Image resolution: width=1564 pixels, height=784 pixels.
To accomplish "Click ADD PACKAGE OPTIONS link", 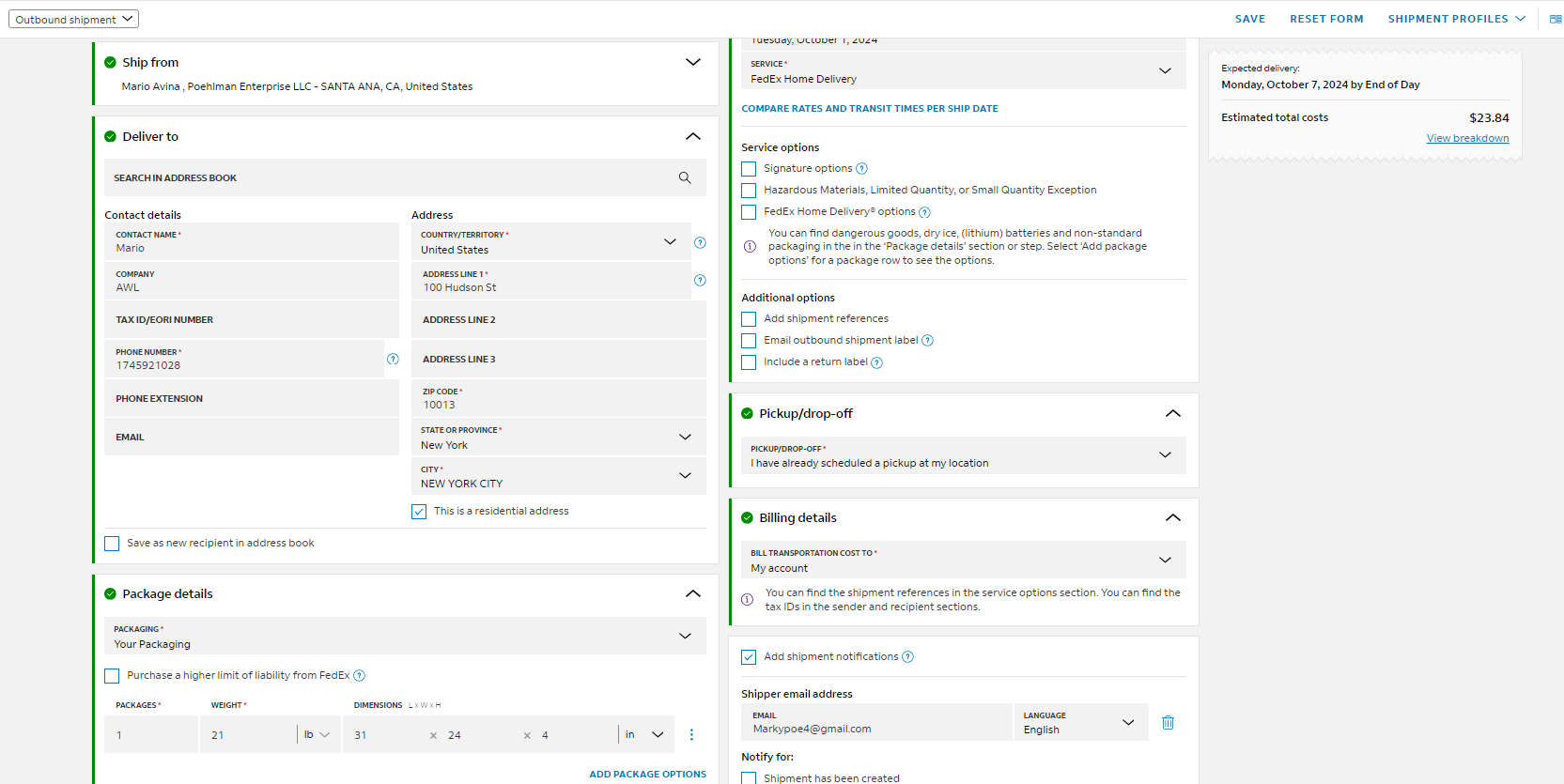I will [x=647, y=775].
